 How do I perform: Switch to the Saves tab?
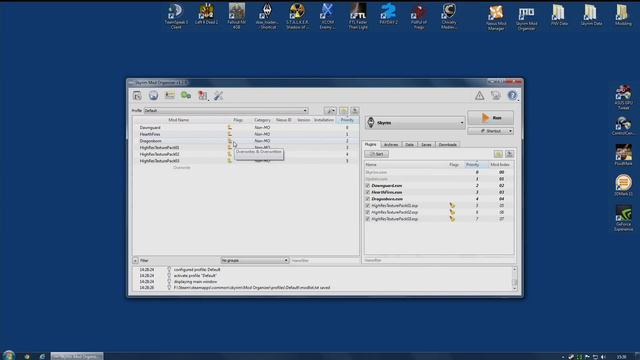pos(426,145)
